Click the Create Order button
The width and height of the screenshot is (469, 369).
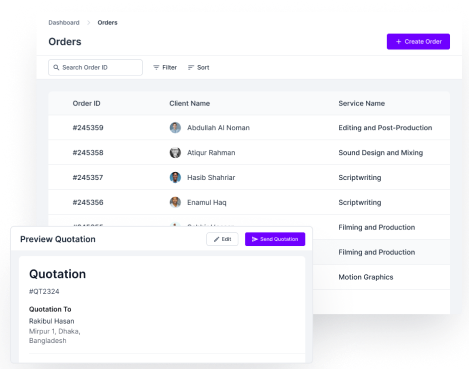click(x=418, y=42)
